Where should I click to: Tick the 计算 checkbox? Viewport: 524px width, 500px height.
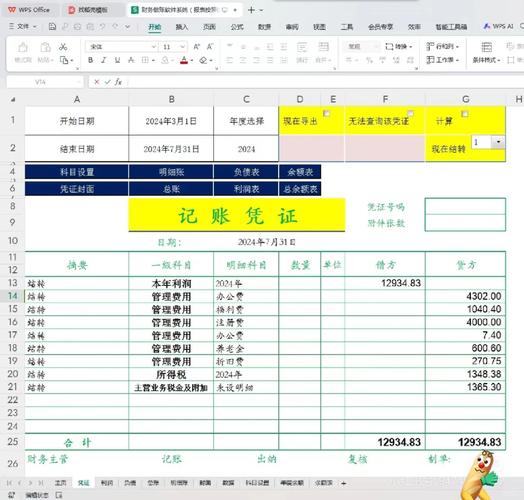point(465,114)
